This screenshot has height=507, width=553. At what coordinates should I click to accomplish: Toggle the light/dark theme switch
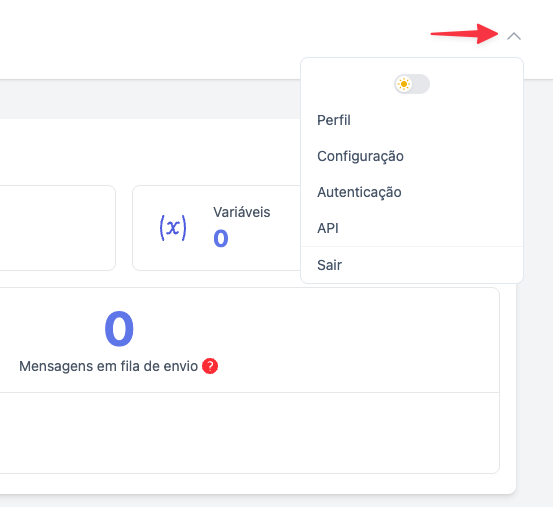click(412, 84)
